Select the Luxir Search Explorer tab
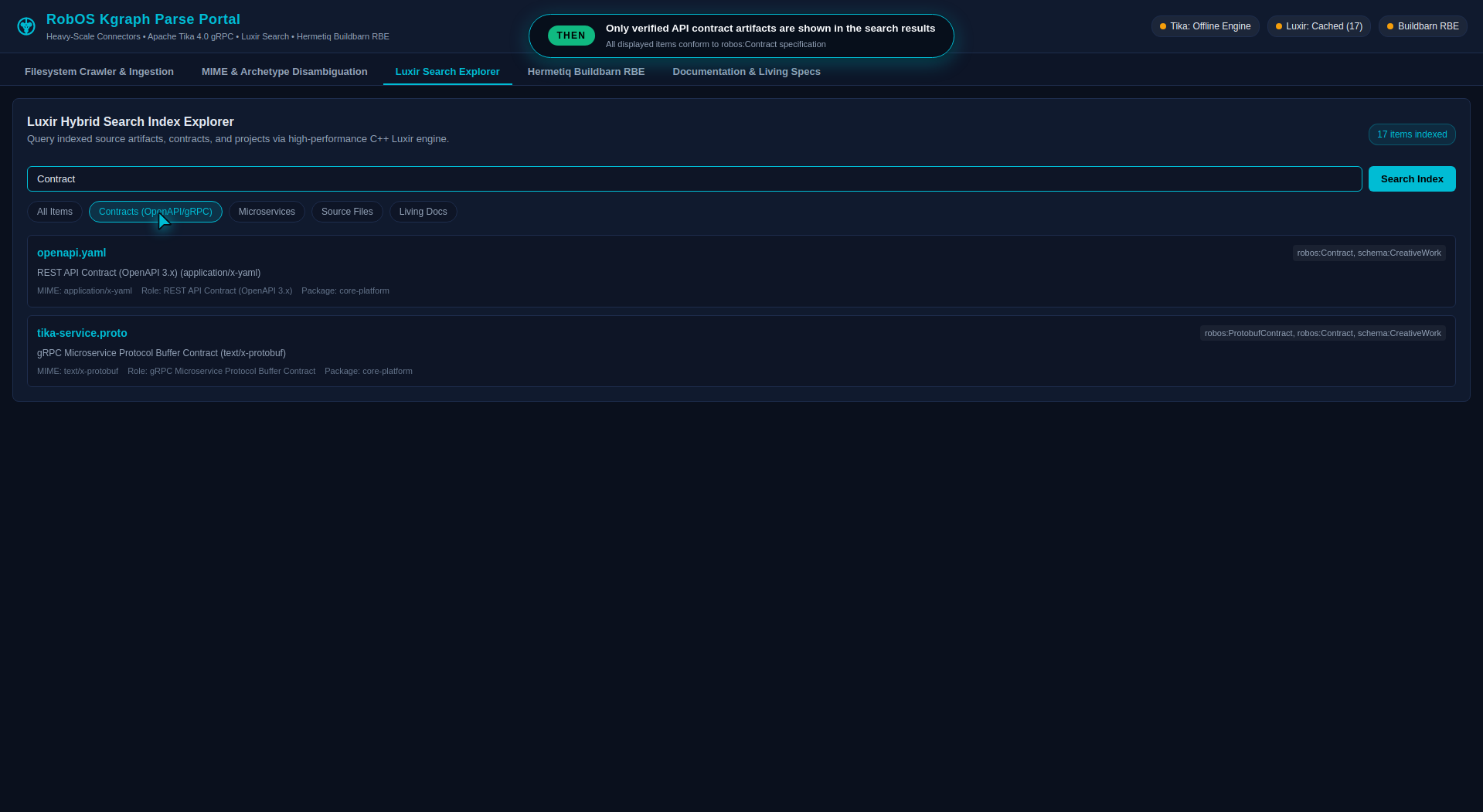The image size is (1483, 812). point(447,71)
